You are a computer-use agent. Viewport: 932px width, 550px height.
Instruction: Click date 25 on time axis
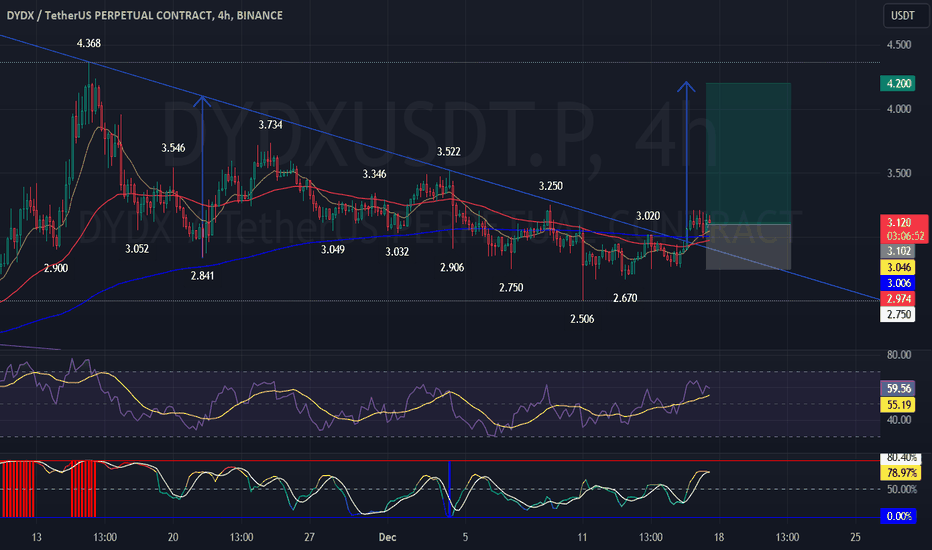point(855,538)
